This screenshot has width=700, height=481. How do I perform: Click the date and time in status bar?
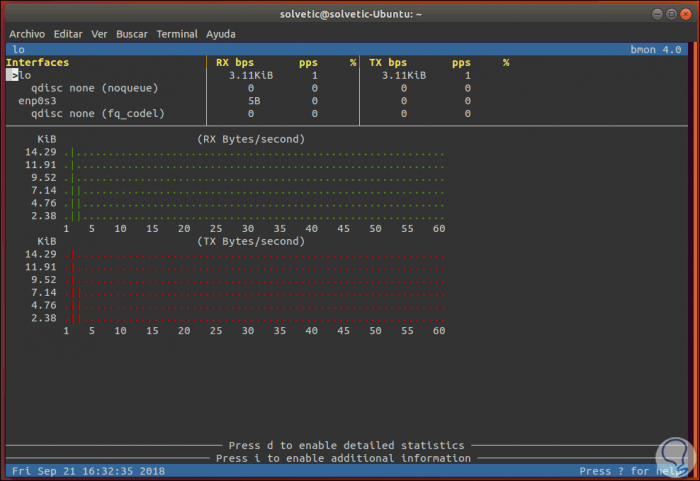tap(88, 471)
